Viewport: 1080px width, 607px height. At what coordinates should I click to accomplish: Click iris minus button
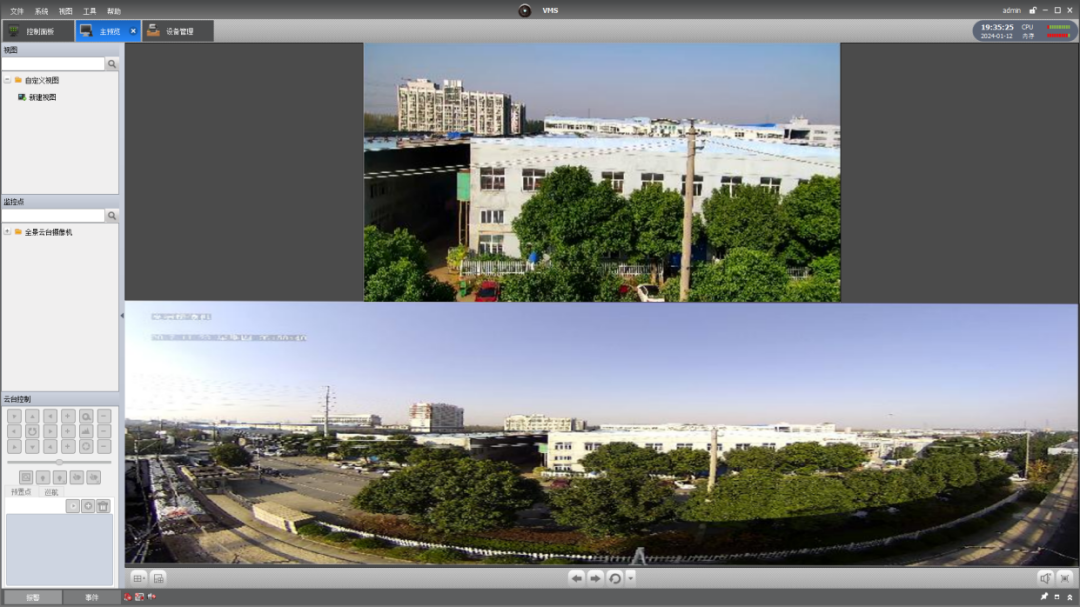pos(104,446)
